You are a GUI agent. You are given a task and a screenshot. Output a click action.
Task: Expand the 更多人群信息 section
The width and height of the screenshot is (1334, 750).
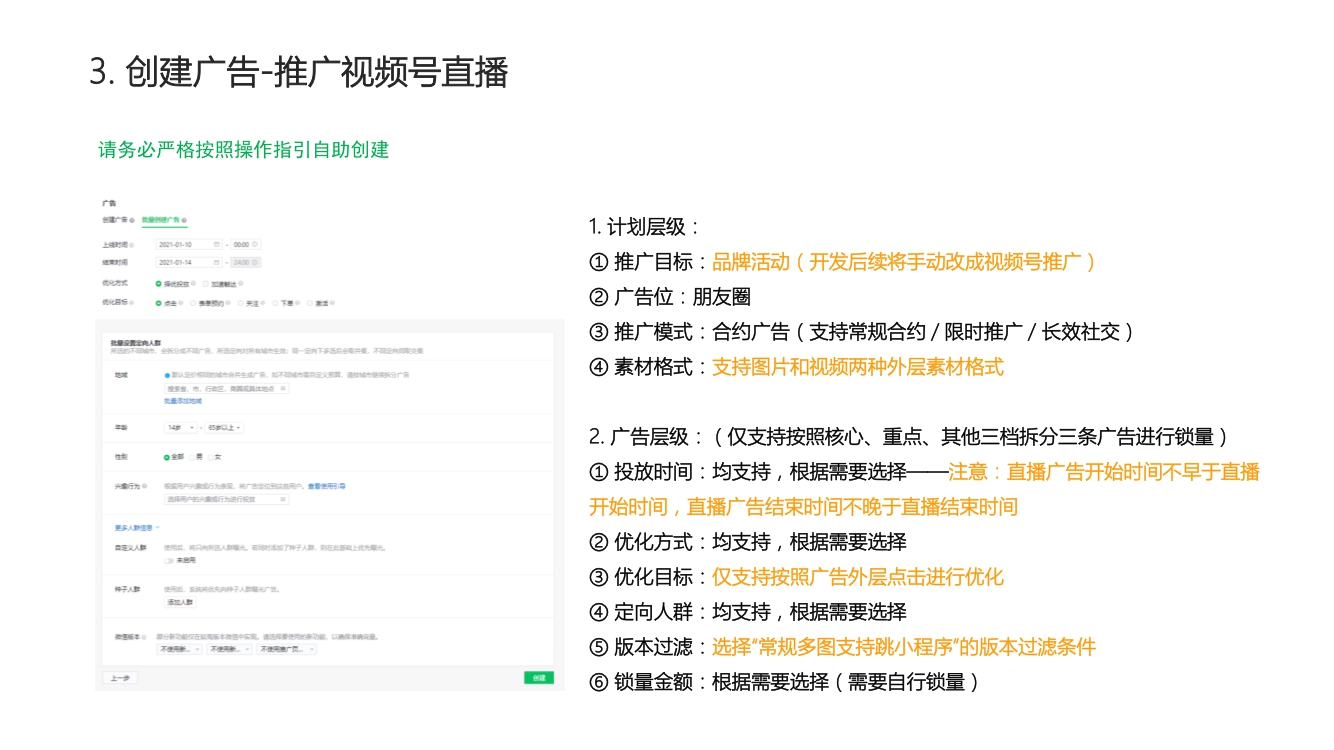pos(137,526)
